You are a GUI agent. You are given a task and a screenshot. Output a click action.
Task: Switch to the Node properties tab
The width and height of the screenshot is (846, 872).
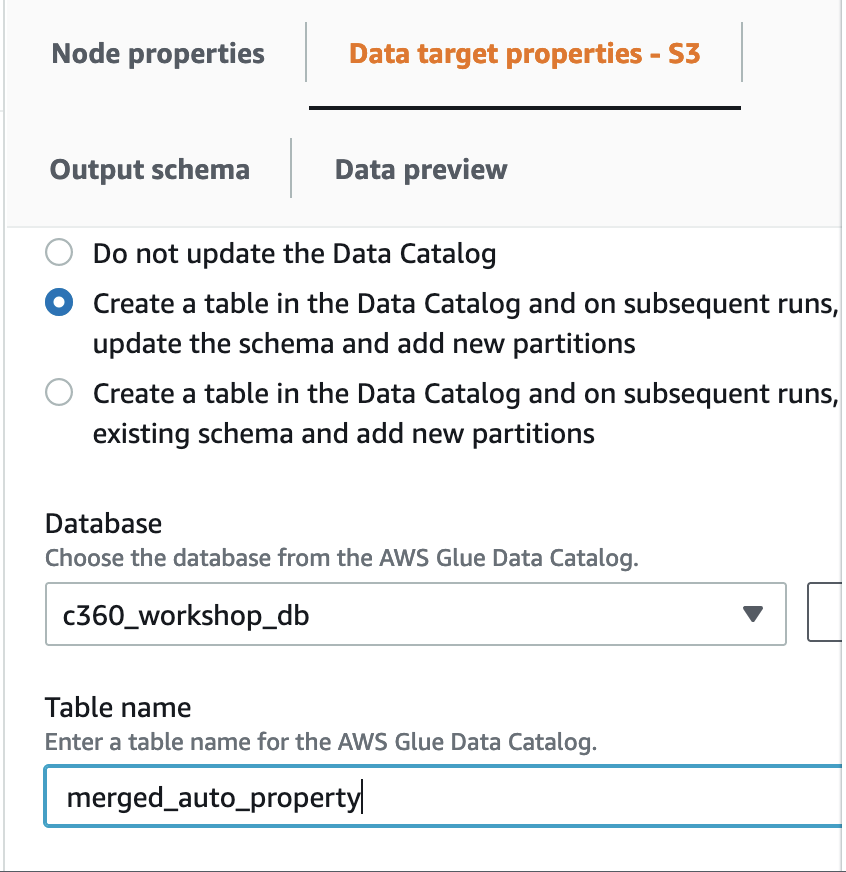pyautogui.click(x=158, y=53)
